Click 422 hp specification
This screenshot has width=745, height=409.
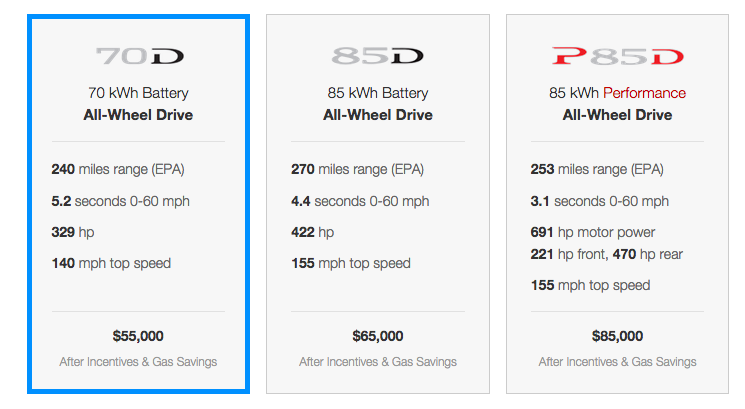312,233
